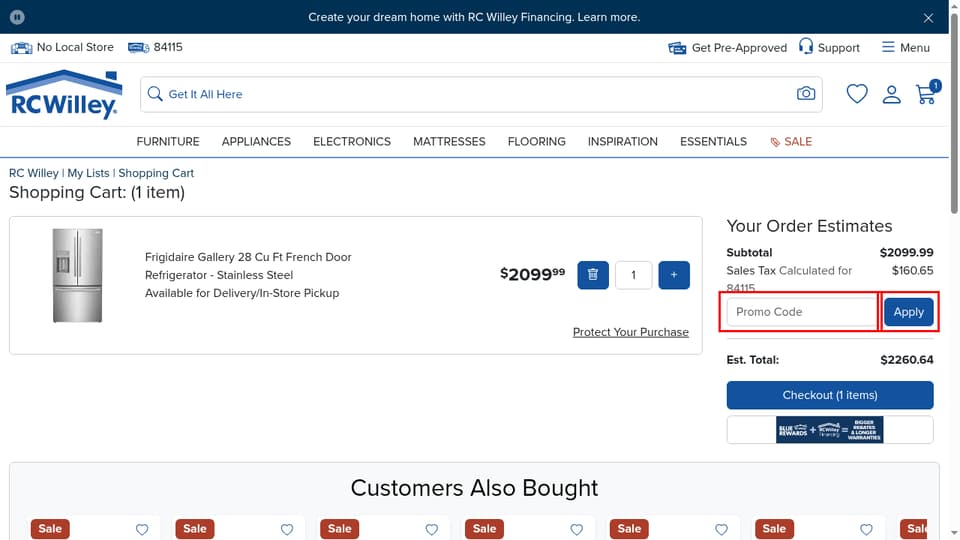Click My Lists breadcrumb link

click(88, 173)
